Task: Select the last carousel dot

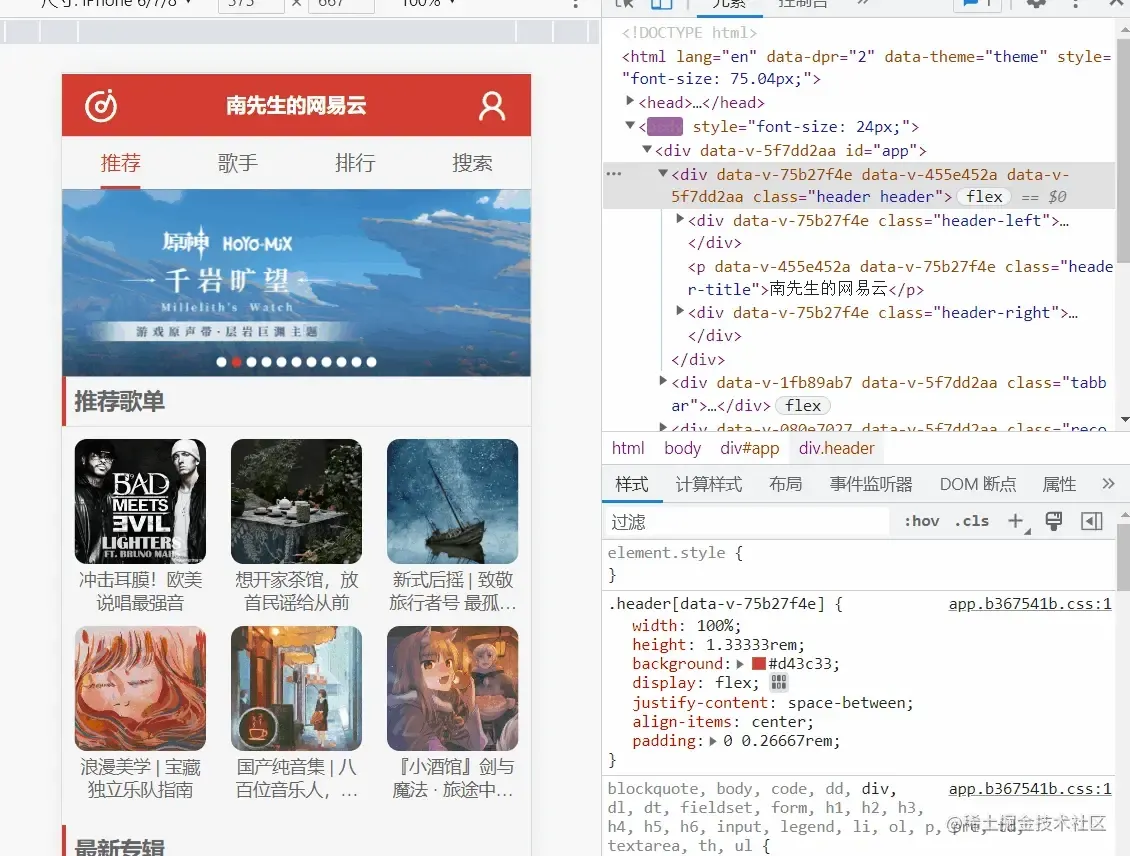Action: pyautogui.click(x=371, y=362)
